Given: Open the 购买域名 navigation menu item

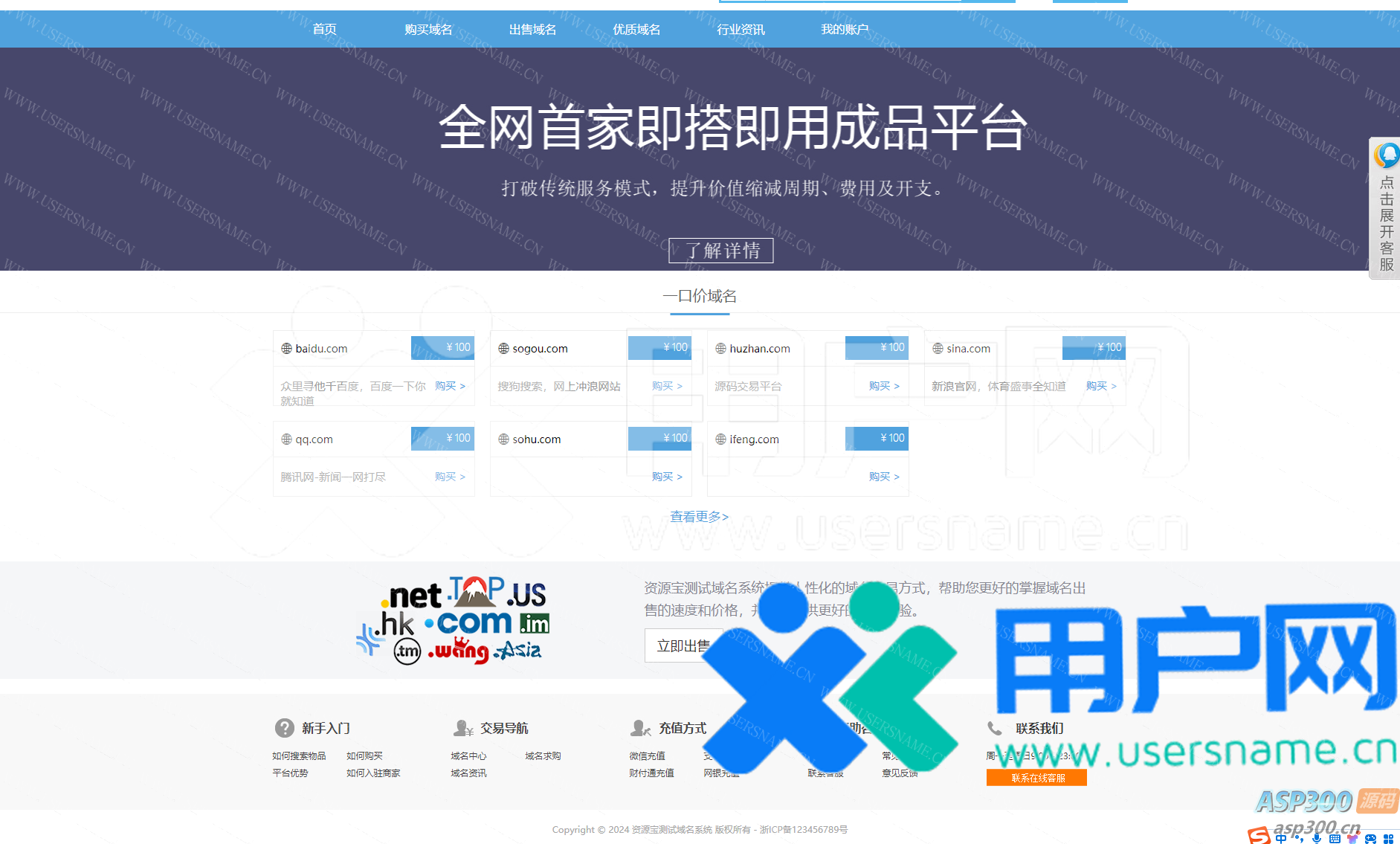Looking at the screenshot, I should click(428, 30).
